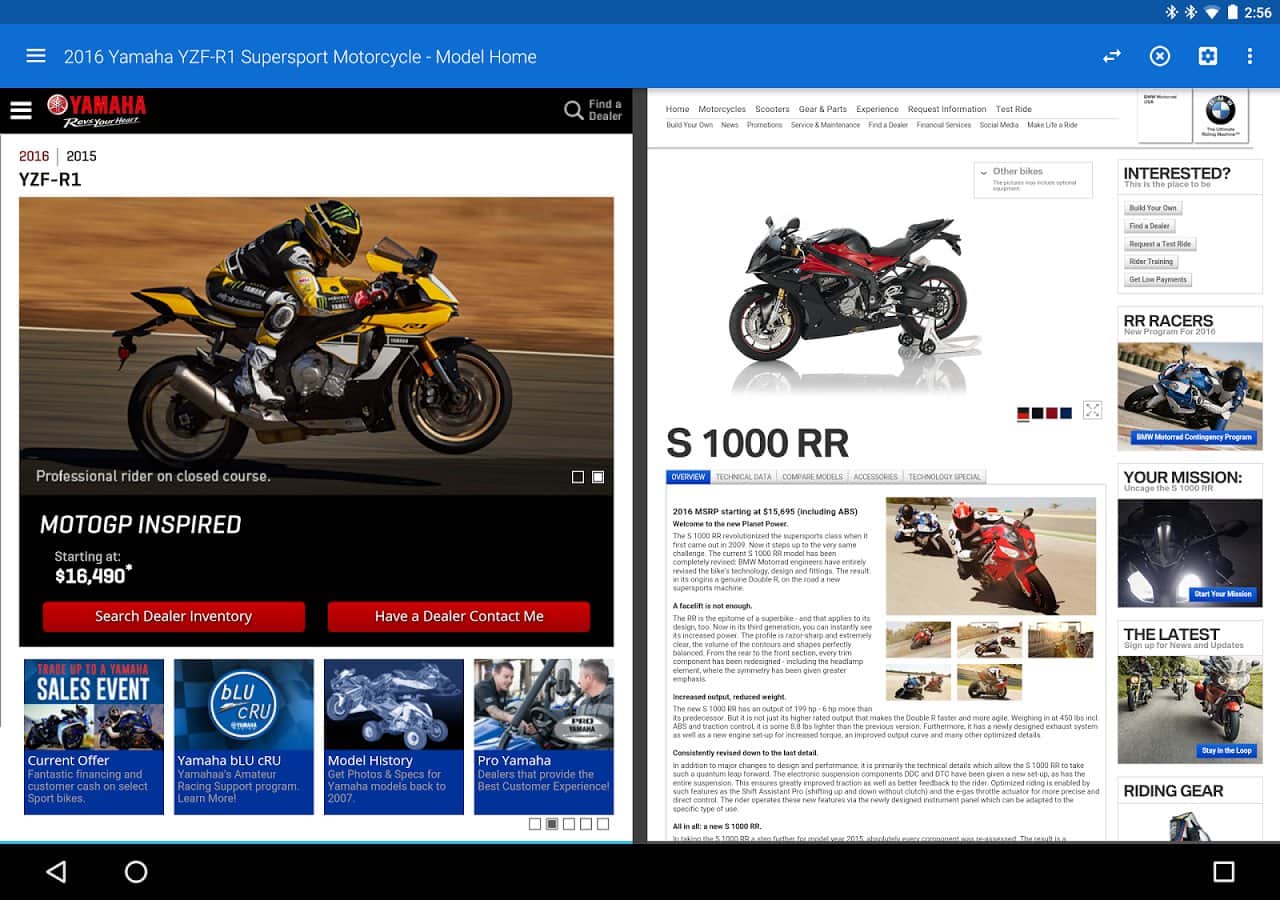Screen dimensions: 1280x900
Task: Switch to the Technical Data tab
Action: 743,477
